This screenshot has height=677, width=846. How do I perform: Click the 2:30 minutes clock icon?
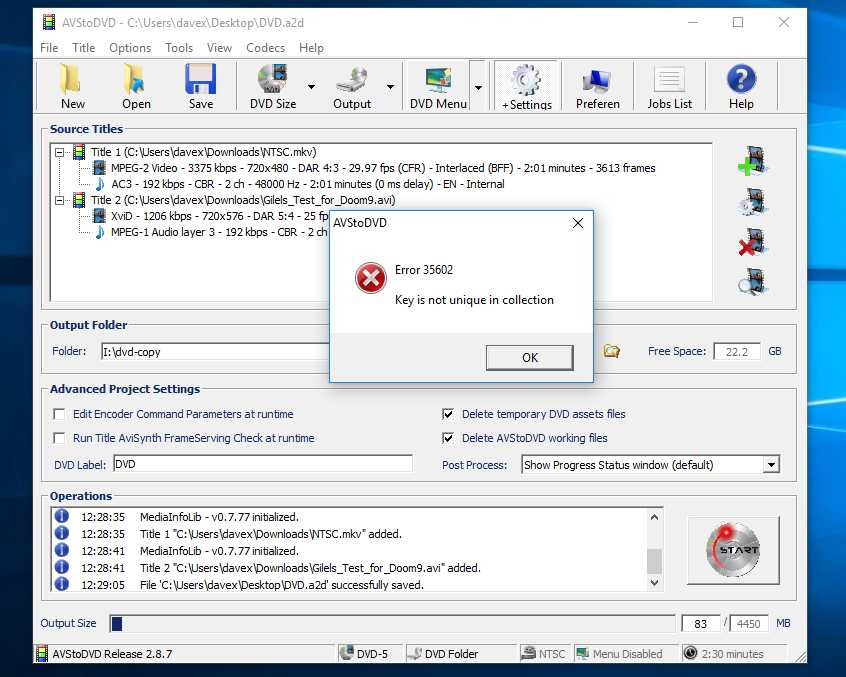tap(690, 653)
